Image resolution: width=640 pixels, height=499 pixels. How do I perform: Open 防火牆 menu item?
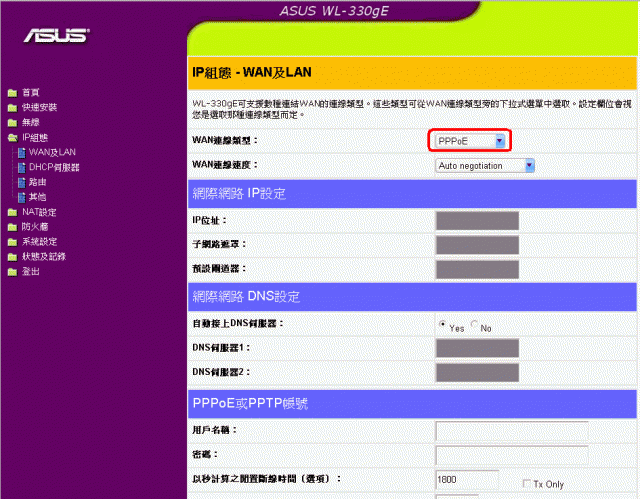coord(35,226)
